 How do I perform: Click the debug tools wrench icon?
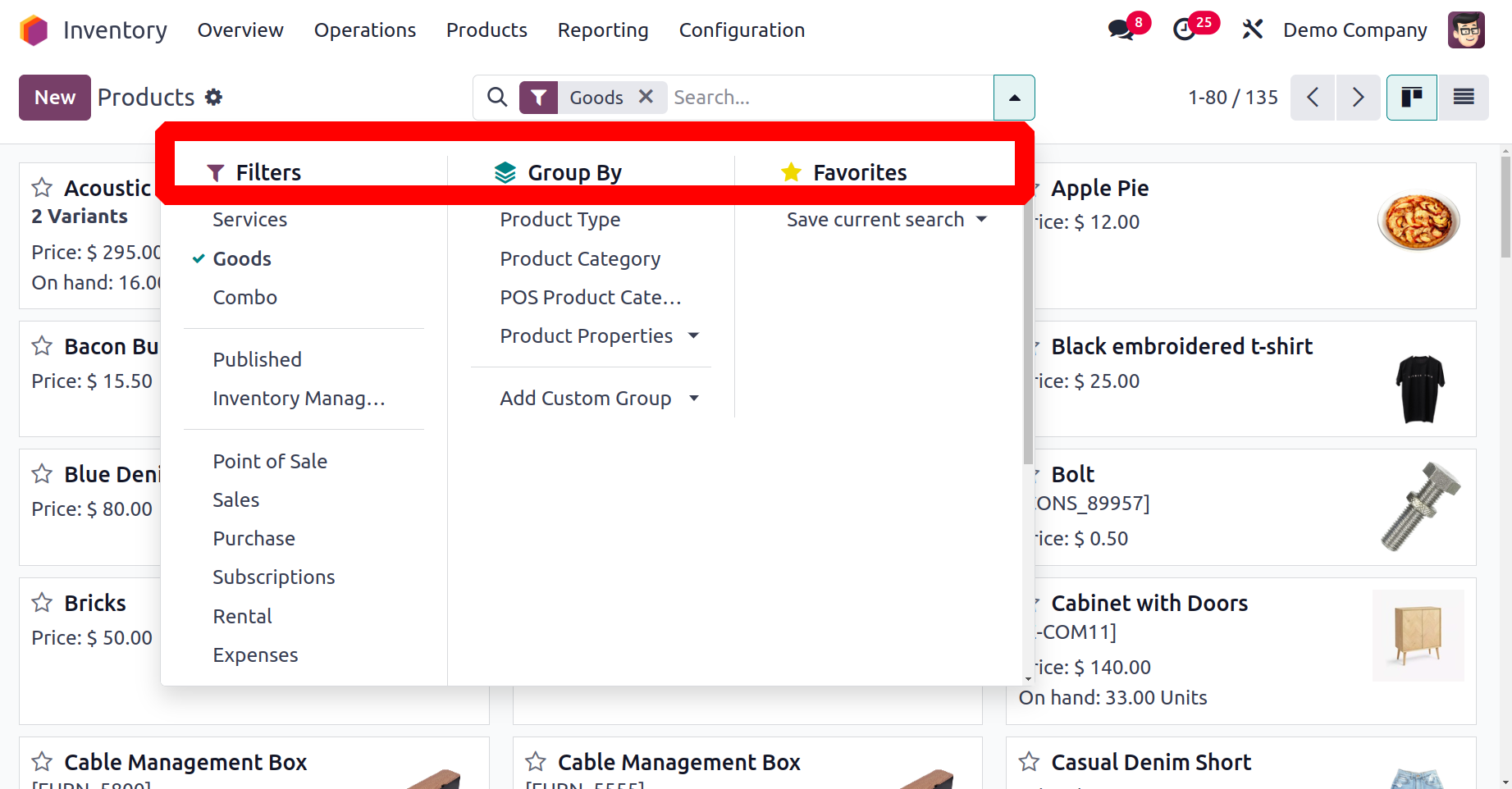[x=1252, y=30]
